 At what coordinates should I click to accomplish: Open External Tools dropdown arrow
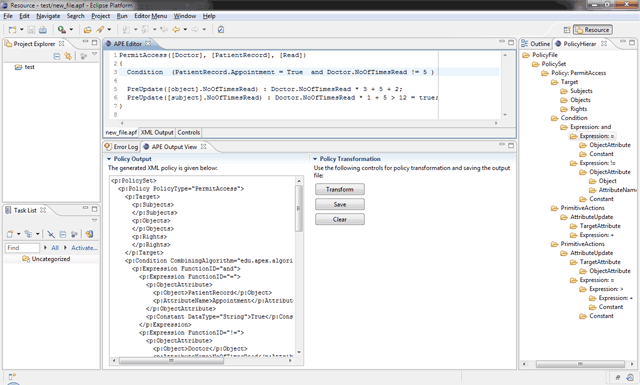pyautogui.click(x=71, y=30)
